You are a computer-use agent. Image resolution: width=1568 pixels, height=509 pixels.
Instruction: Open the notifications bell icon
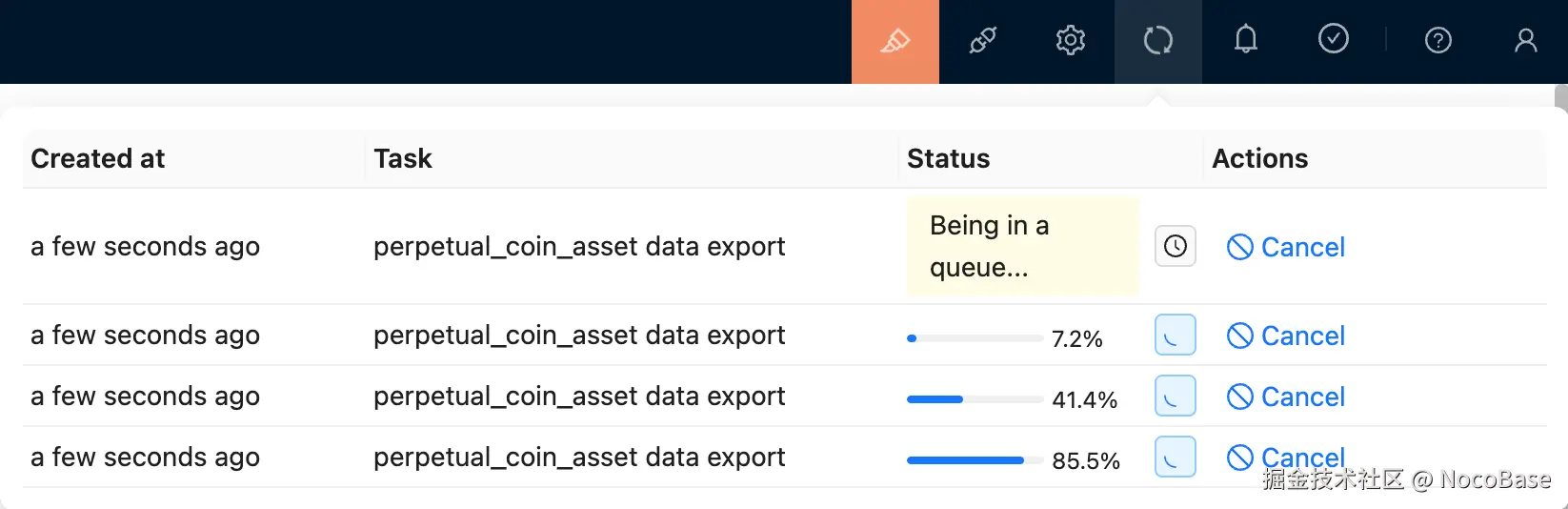click(1246, 40)
